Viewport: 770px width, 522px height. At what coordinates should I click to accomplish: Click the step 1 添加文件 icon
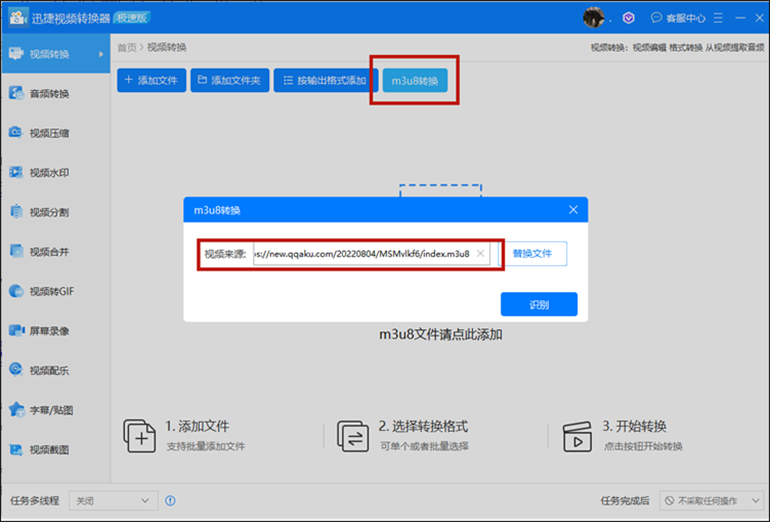[x=139, y=436]
